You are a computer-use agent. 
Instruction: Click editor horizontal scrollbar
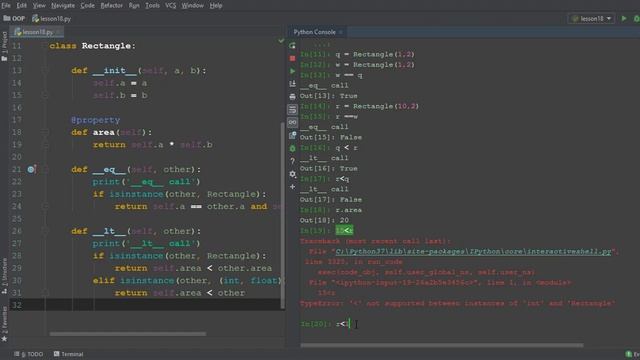(128, 334)
